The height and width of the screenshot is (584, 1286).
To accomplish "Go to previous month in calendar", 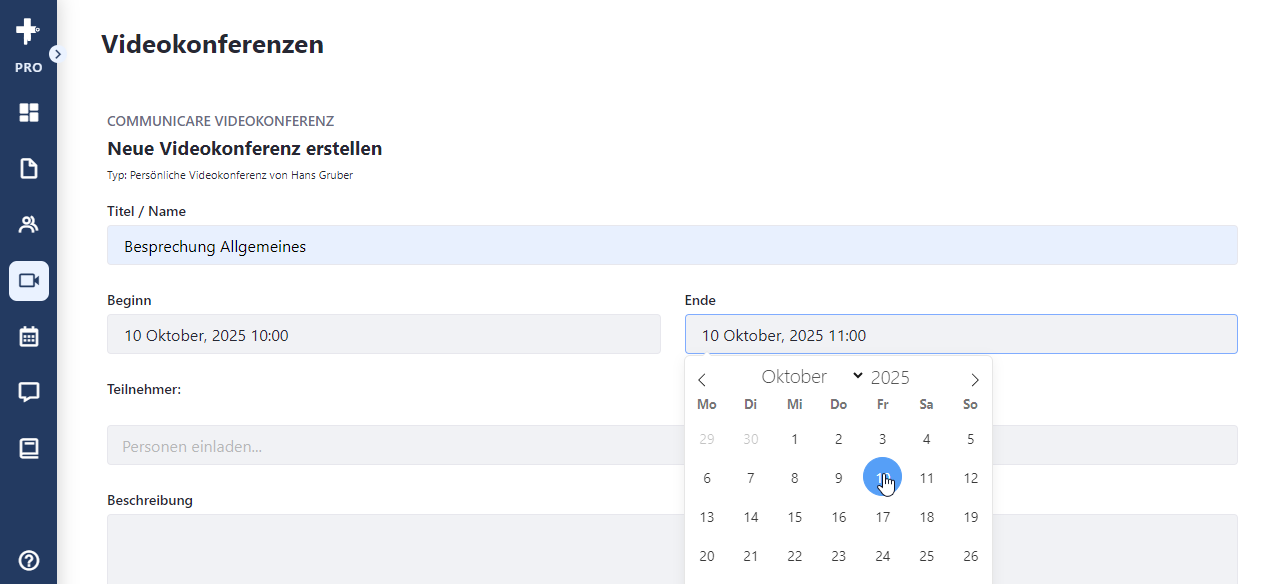I will point(702,380).
